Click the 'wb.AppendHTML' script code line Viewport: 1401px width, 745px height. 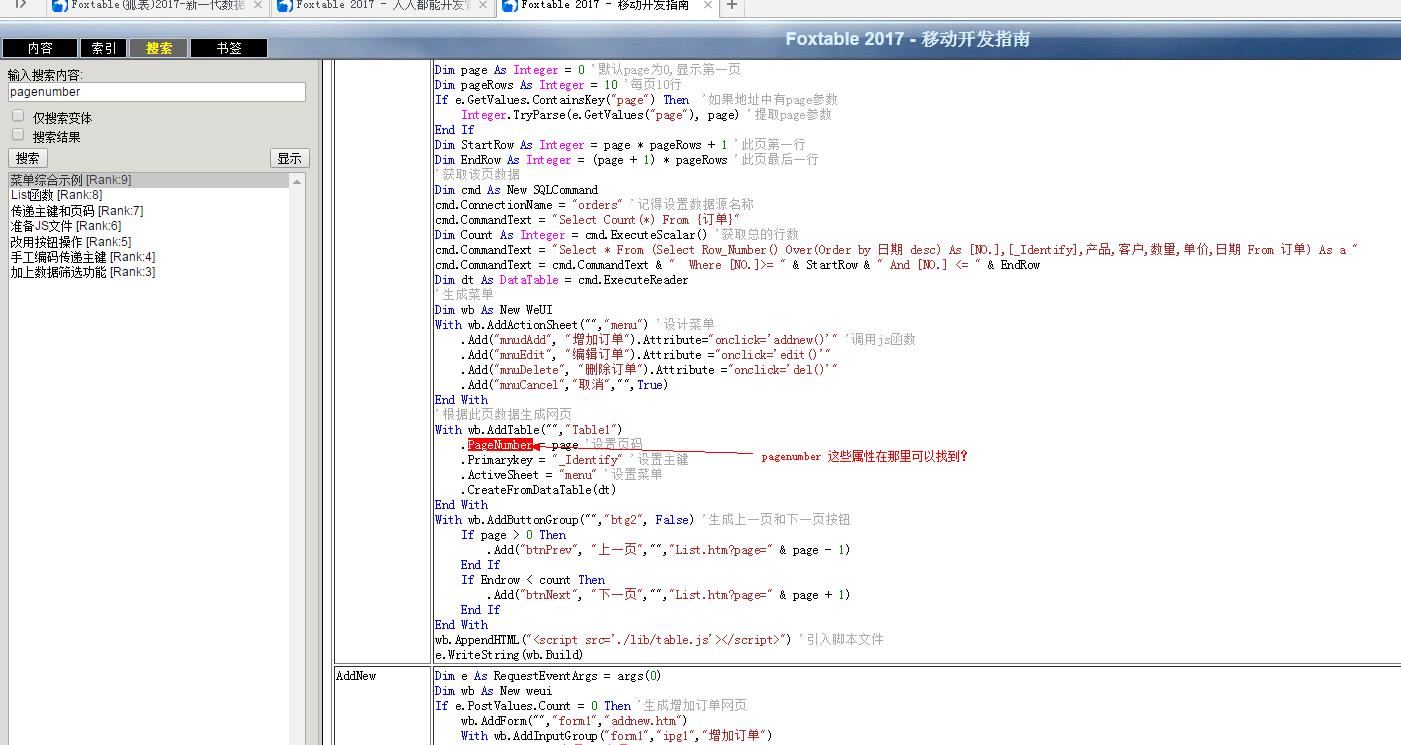(x=659, y=640)
